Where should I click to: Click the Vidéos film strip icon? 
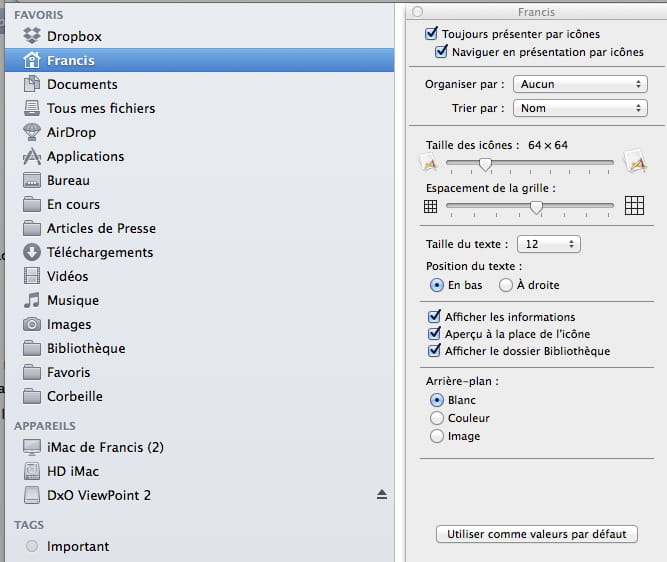pos(32,276)
